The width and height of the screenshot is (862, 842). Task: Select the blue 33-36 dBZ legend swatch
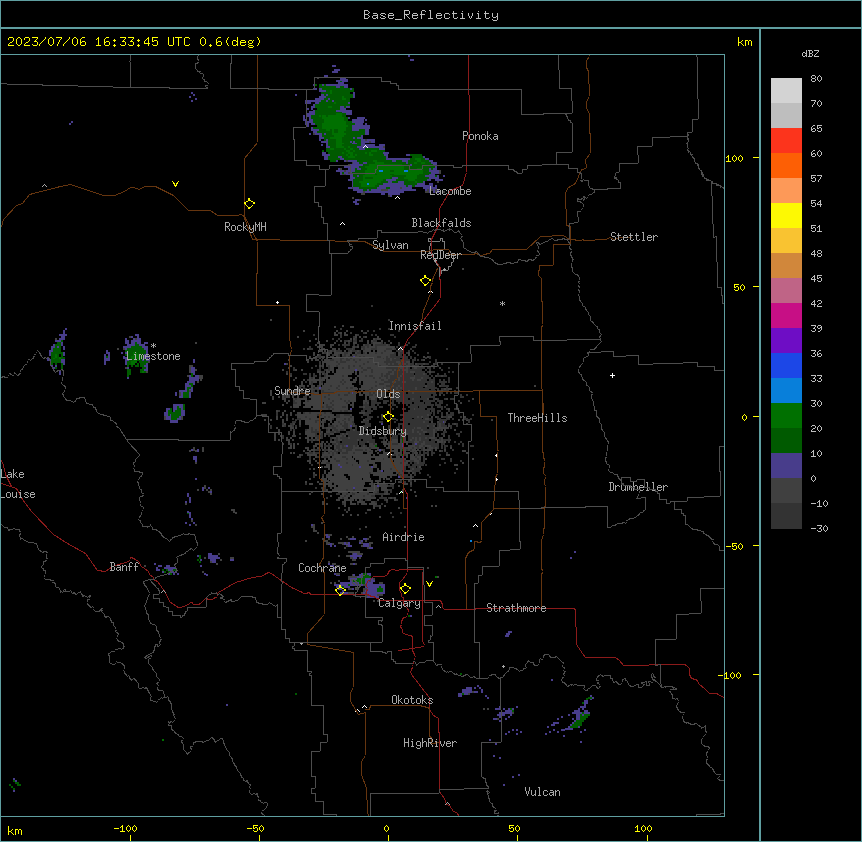pyautogui.click(x=786, y=365)
